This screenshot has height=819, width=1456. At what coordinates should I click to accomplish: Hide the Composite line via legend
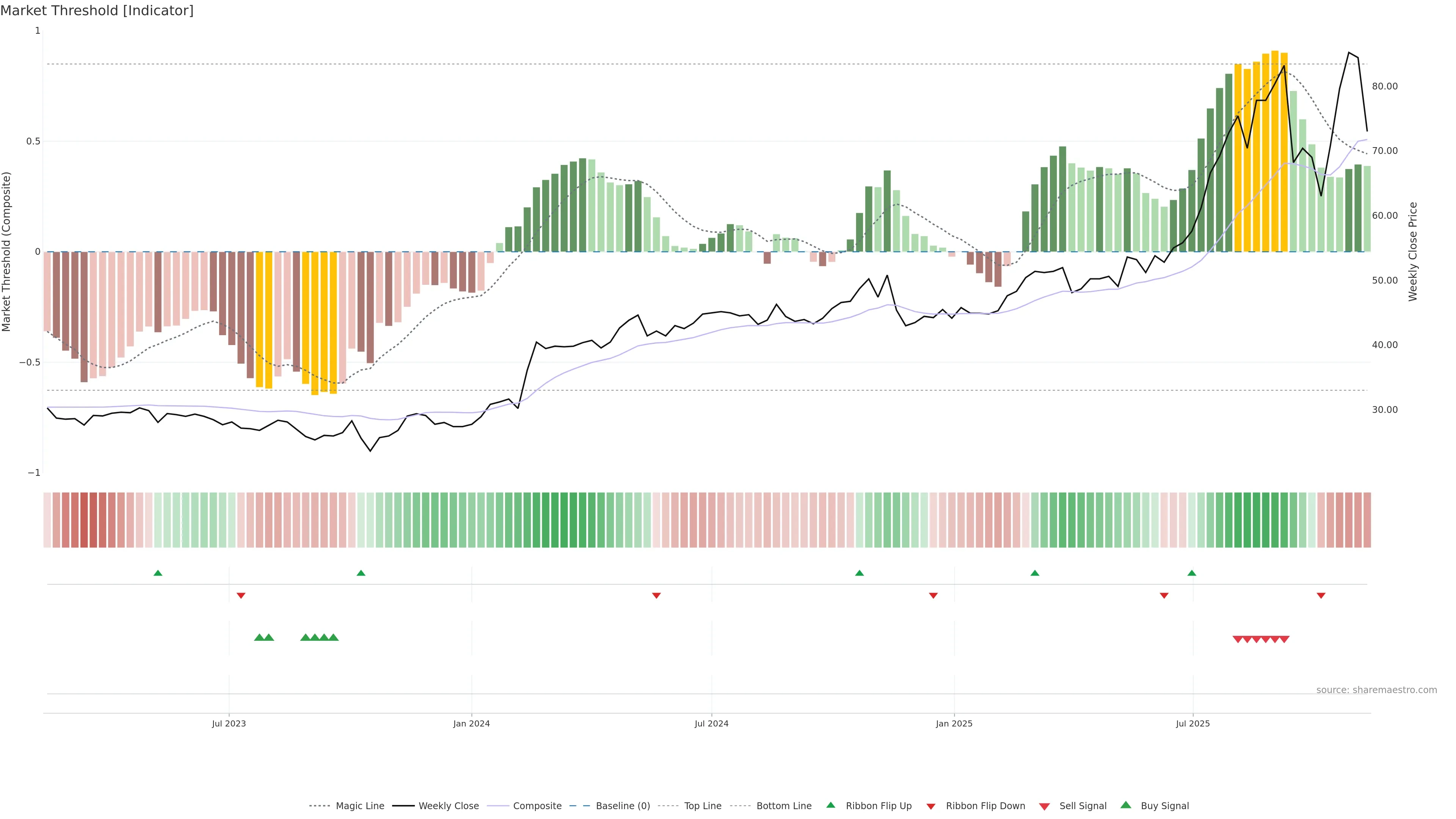(537, 806)
